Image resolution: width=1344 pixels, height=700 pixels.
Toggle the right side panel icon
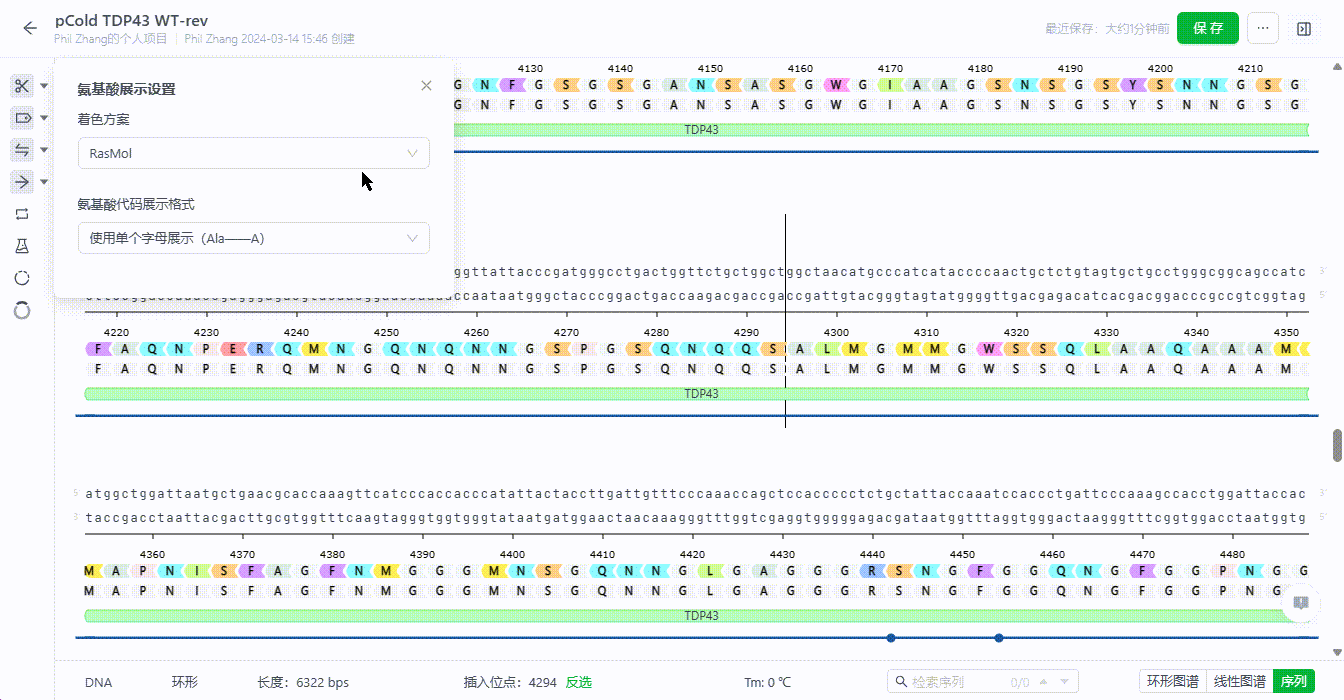point(1304,29)
